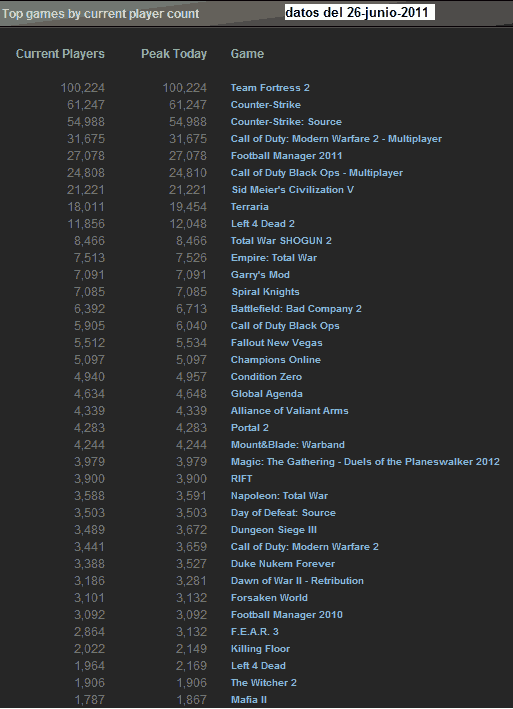513x709 pixels.
Task: Open the F.E.A.R. 3 link
Action: click(254, 632)
